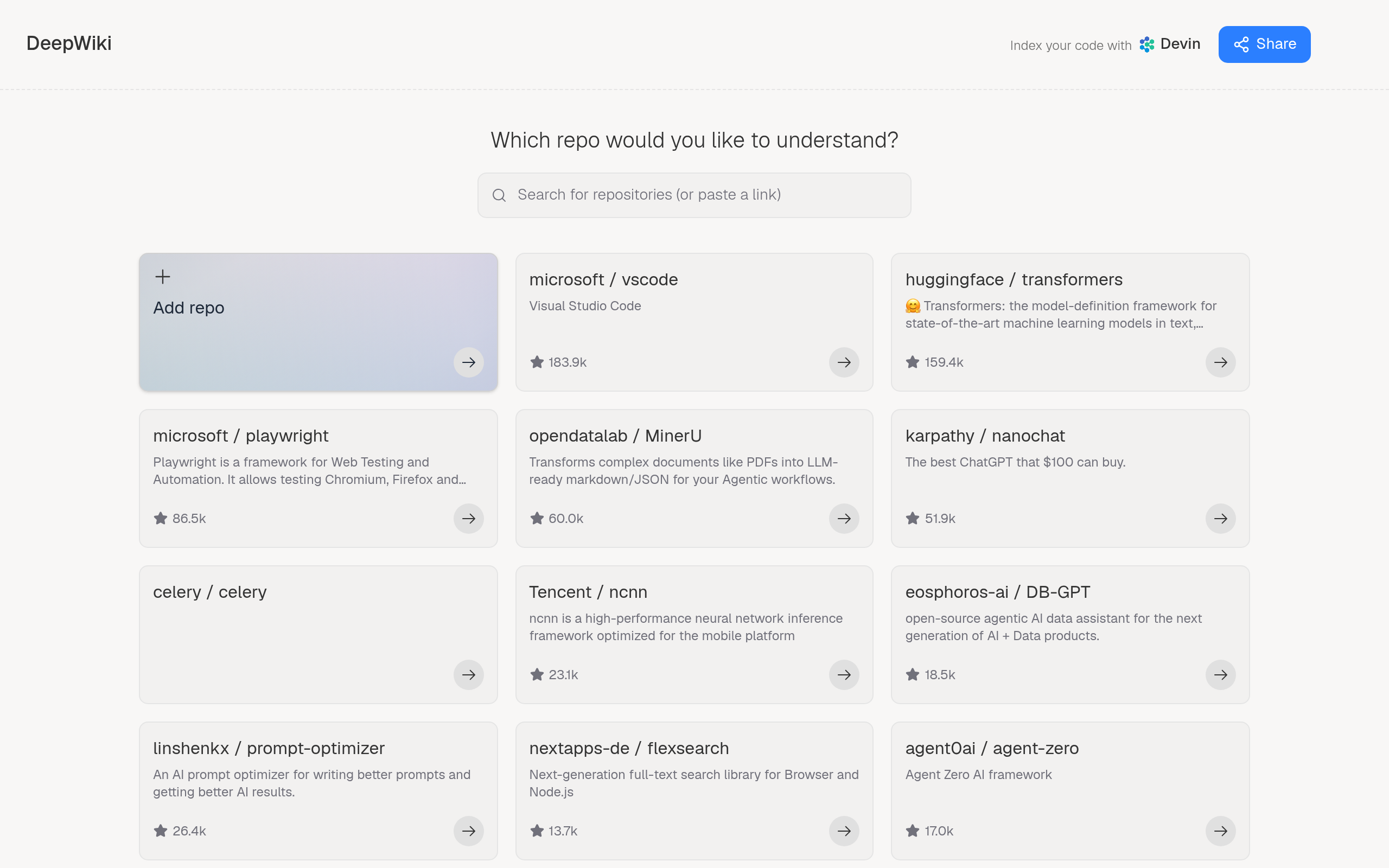
Task: Focus the repository search field
Action: 694,195
